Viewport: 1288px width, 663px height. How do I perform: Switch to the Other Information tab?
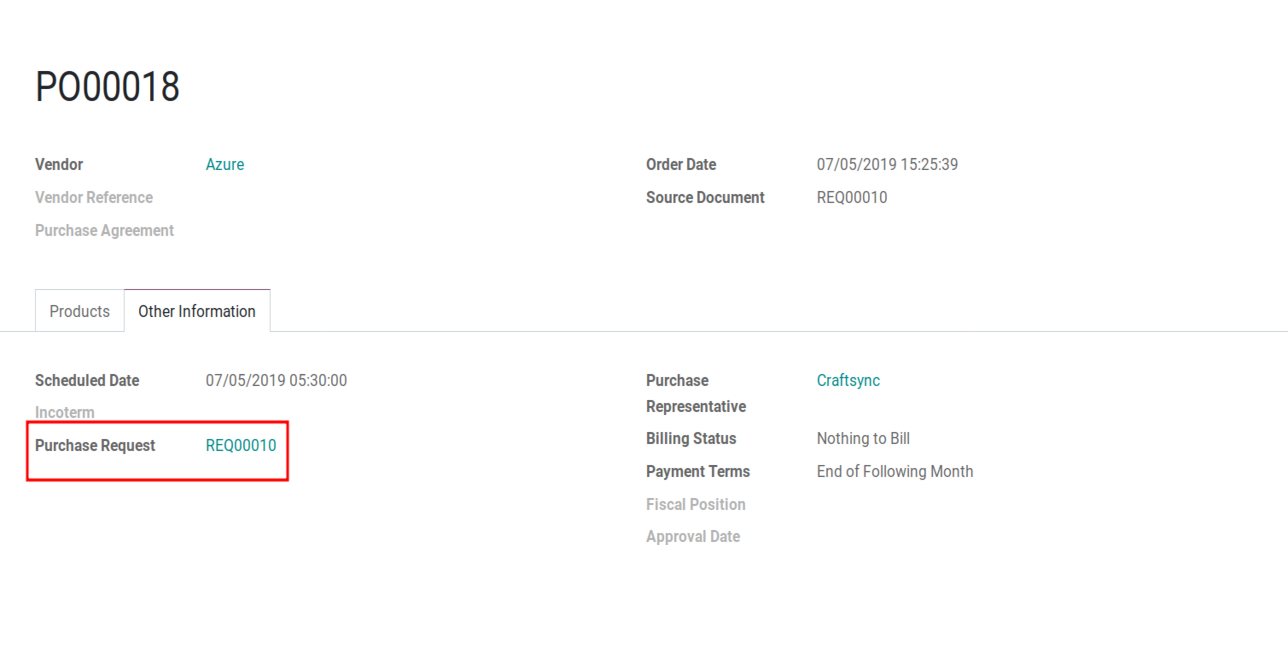click(197, 311)
